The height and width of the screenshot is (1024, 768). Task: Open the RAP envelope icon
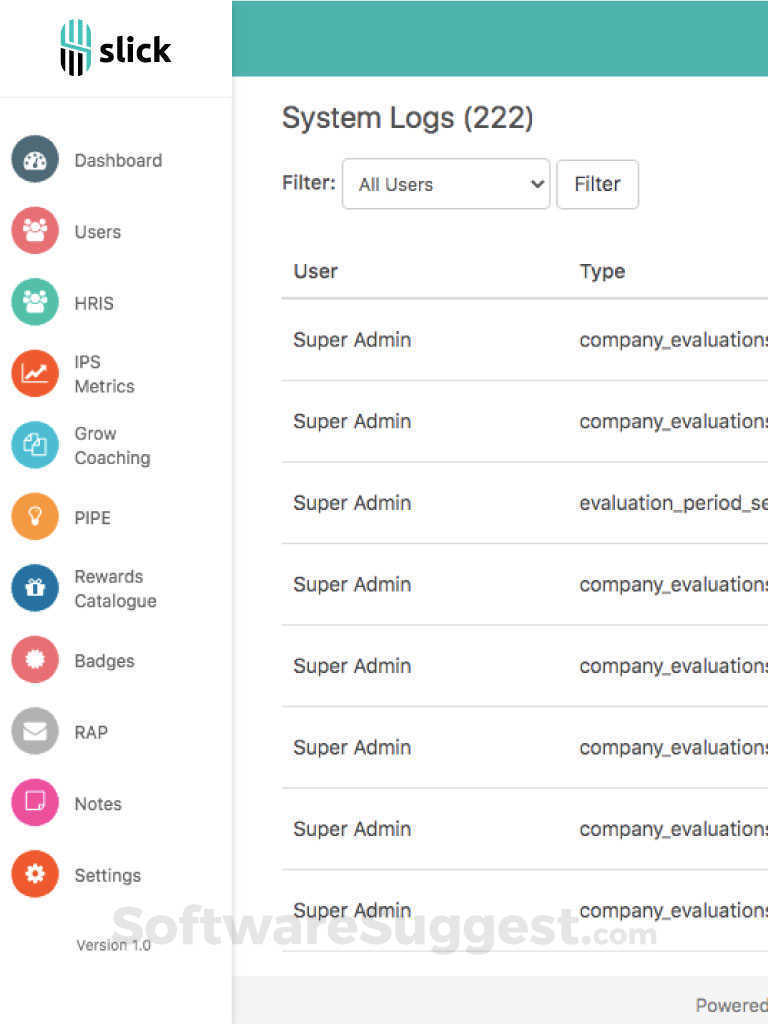click(x=33, y=731)
